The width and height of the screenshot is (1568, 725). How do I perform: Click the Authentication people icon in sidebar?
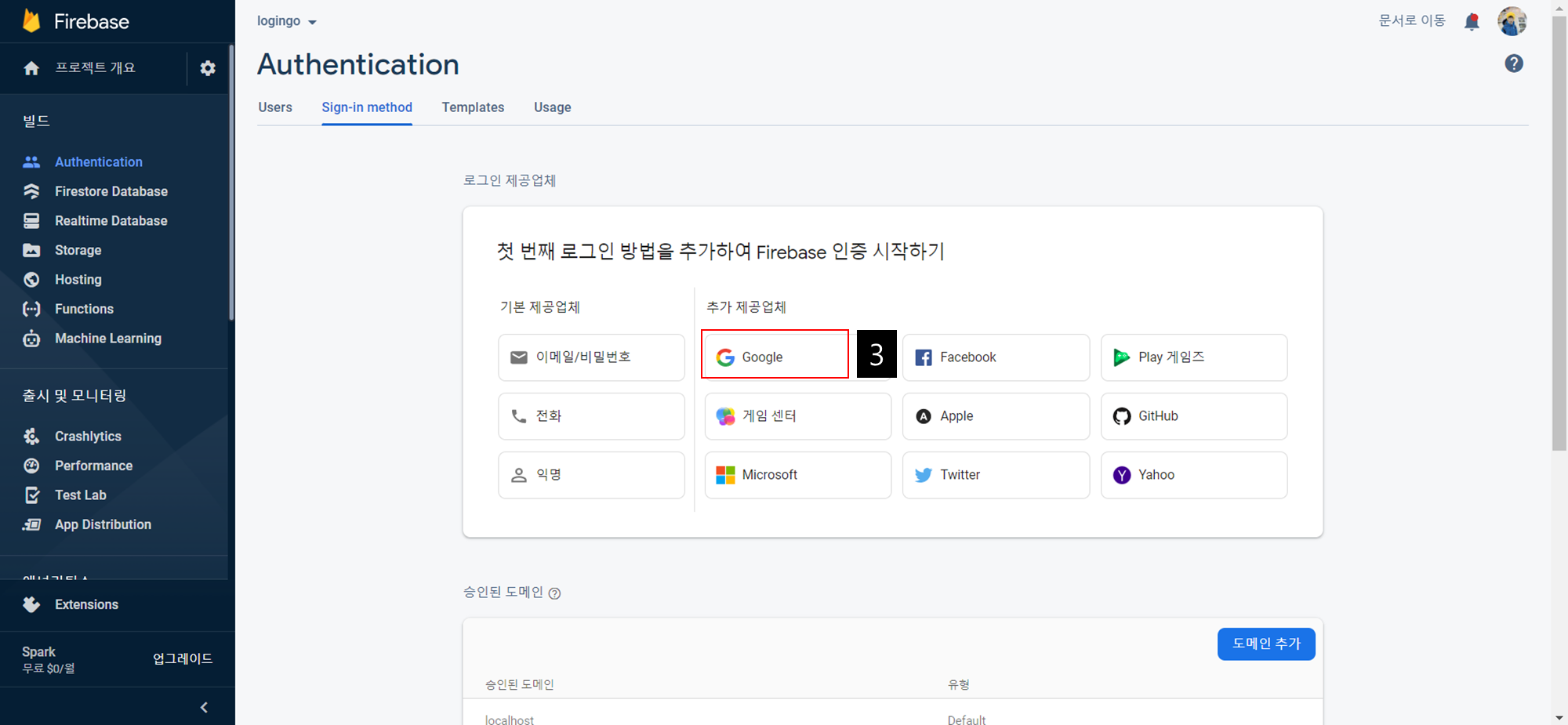31,162
